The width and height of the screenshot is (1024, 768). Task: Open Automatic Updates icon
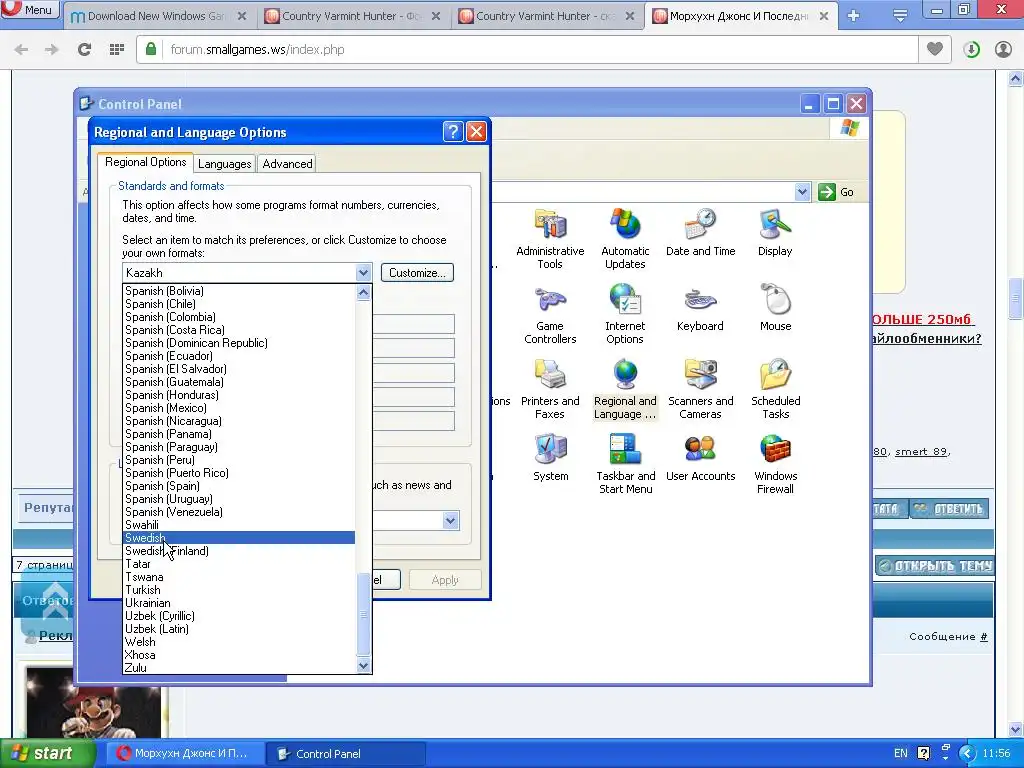tap(625, 238)
